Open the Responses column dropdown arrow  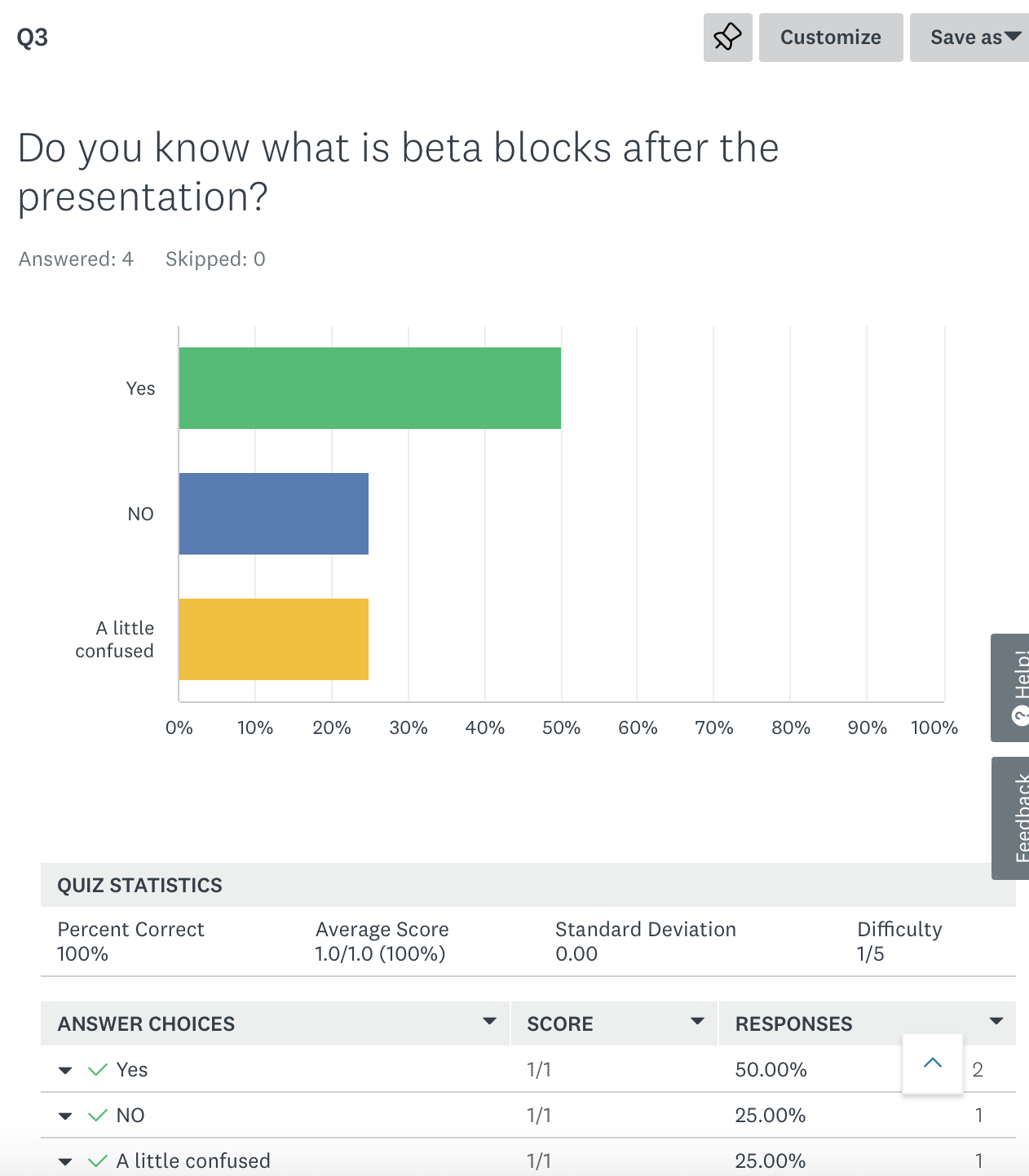[x=996, y=1021]
